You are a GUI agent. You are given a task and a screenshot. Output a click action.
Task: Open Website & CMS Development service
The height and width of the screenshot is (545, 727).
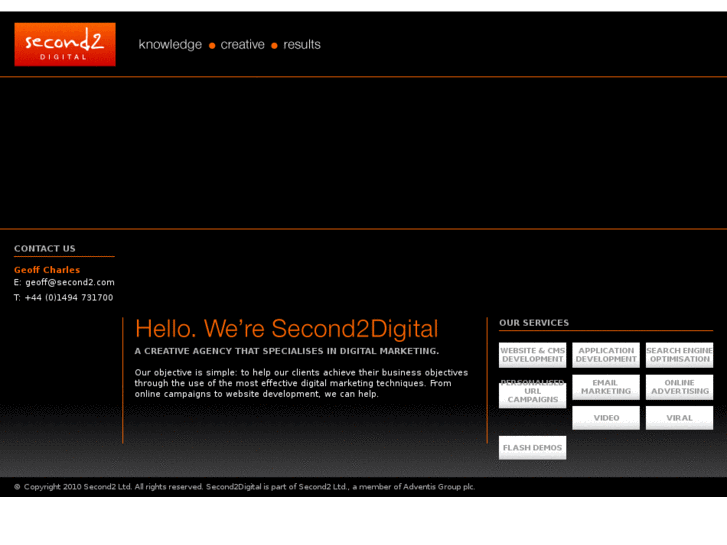click(x=532, y=355)
